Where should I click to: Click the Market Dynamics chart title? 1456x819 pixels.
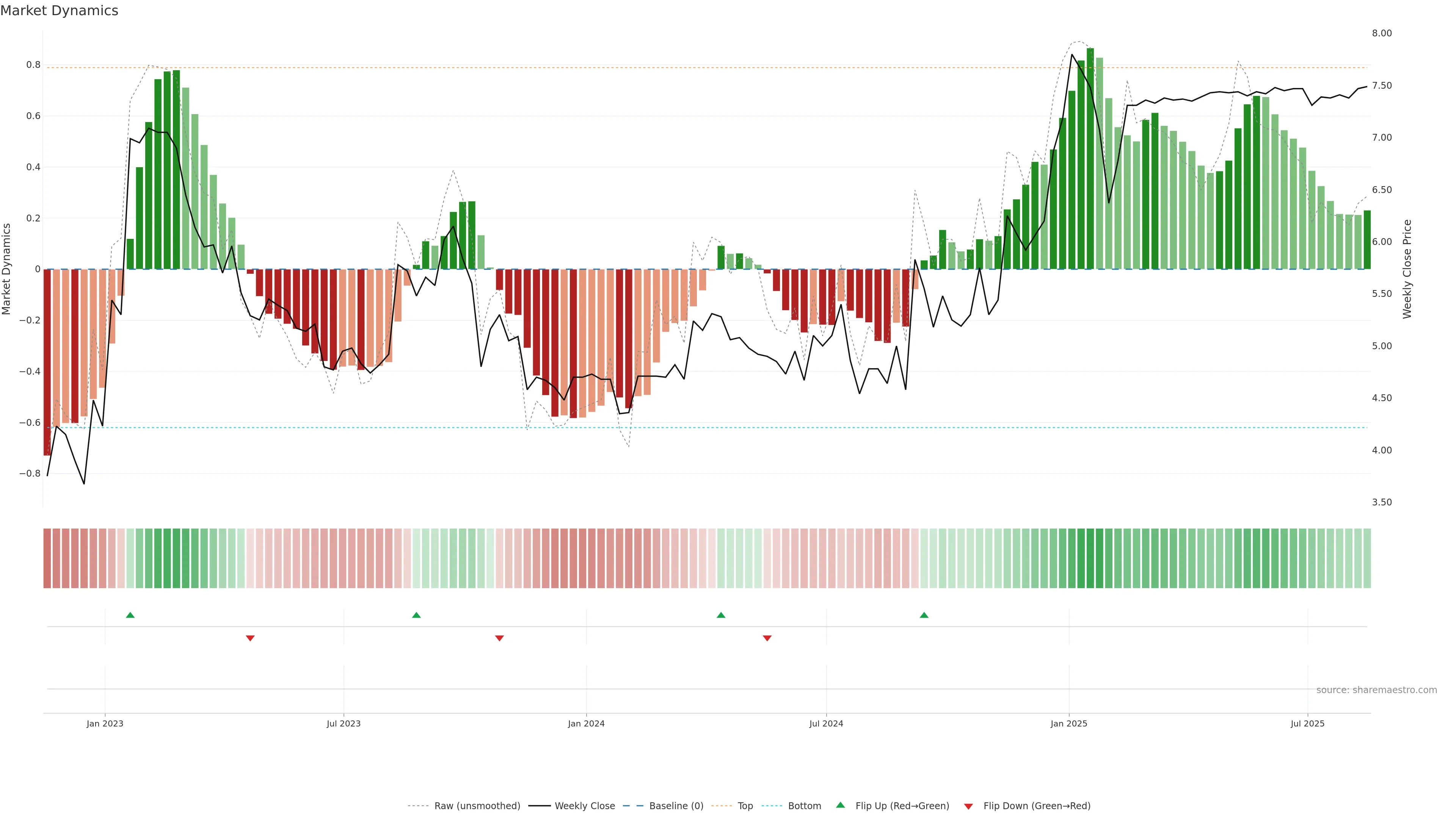click(60, 11)
